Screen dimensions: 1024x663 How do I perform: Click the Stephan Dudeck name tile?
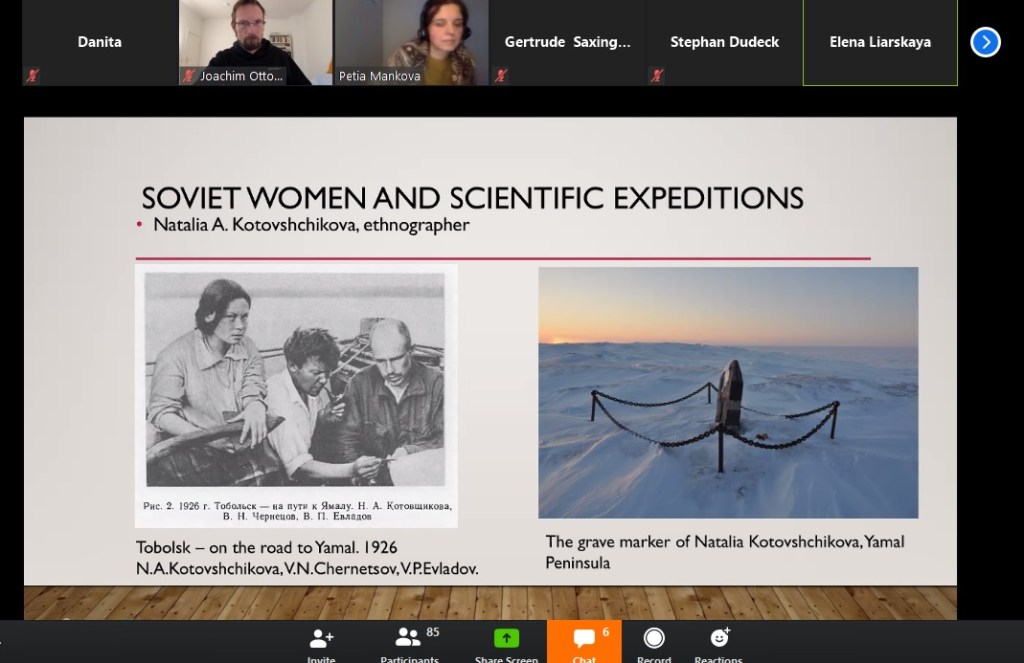tap(724, 42)
